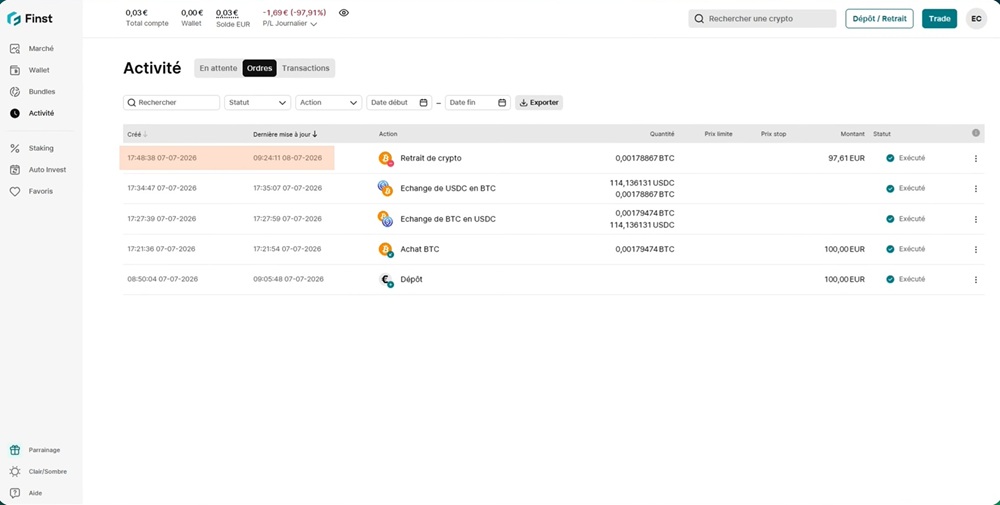Image resolution: width=1000 pixels, height=505 pixels.
Task: Click the Dépôt / Retrait button
Action: pyautogui.click(x=879, y=18)
